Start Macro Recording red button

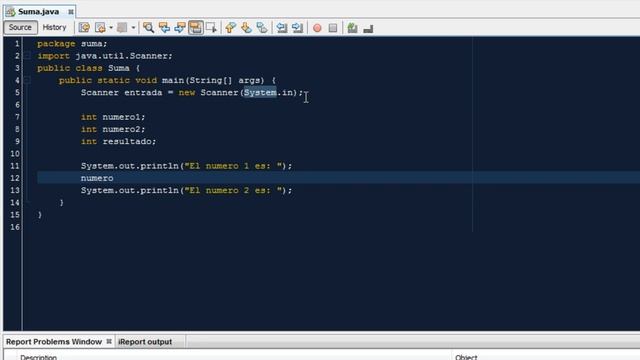tap(317, 28)
